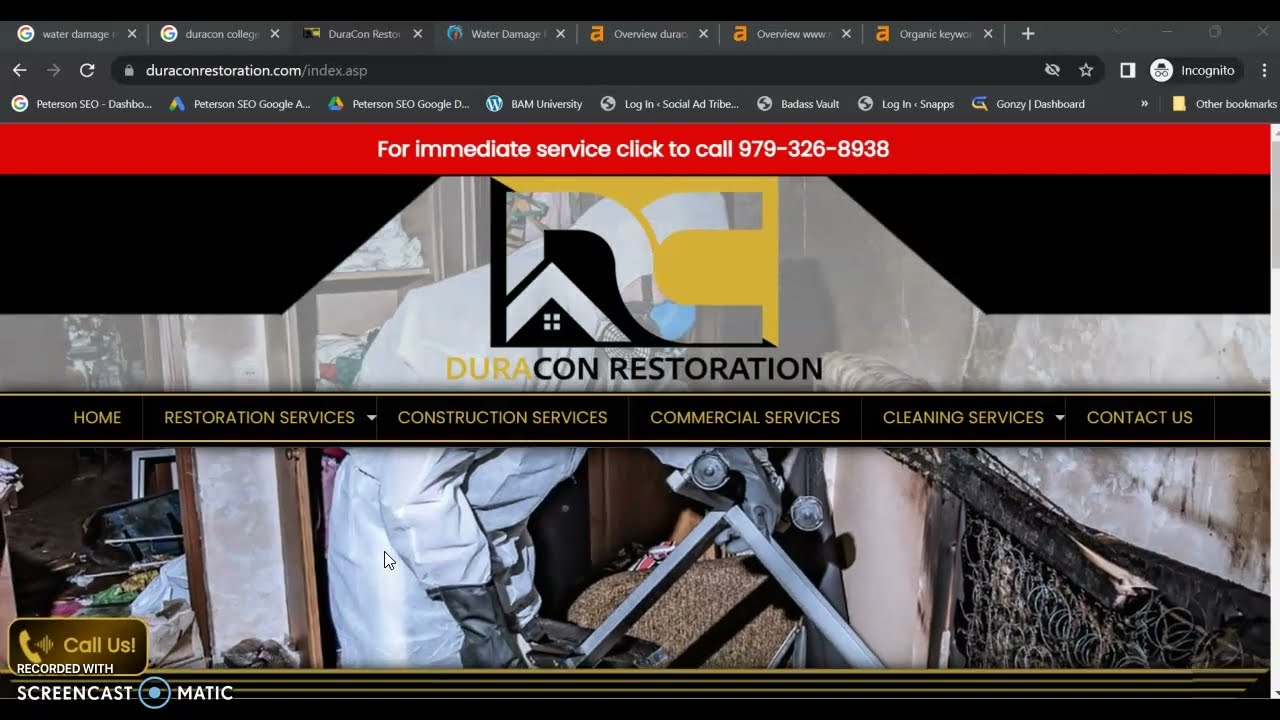Image resolution: width=1280 pixels, height=720 pixels.
Task: Open RESTORATION SERVICES menu item
Action: (259, 418)
